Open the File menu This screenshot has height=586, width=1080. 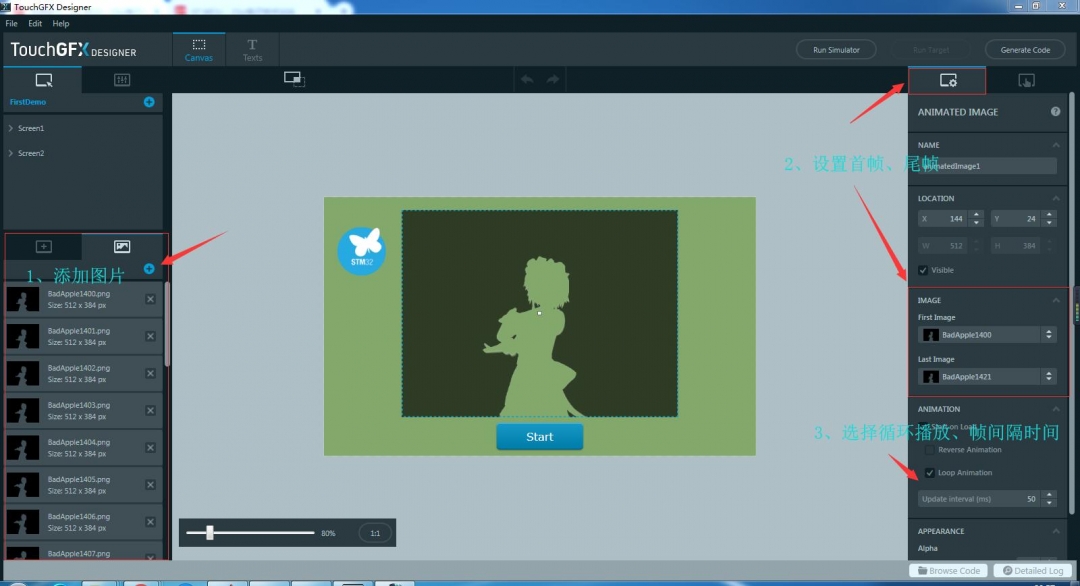[x=12, y=23]
